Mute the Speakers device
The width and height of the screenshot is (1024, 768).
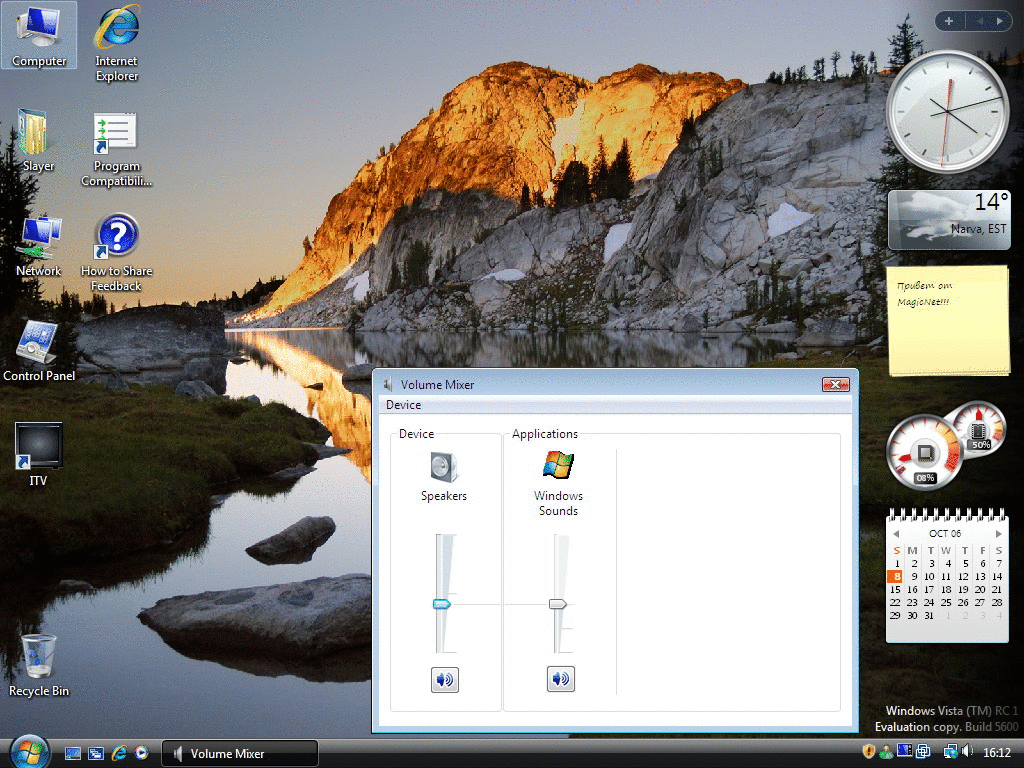(445, 680)
